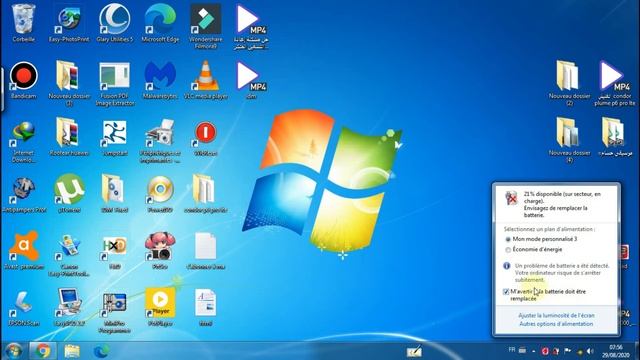Show hidden system tray icons arrow
This screenshot has height=360, width=640.
pyautogui.click(x=533, y=351)
